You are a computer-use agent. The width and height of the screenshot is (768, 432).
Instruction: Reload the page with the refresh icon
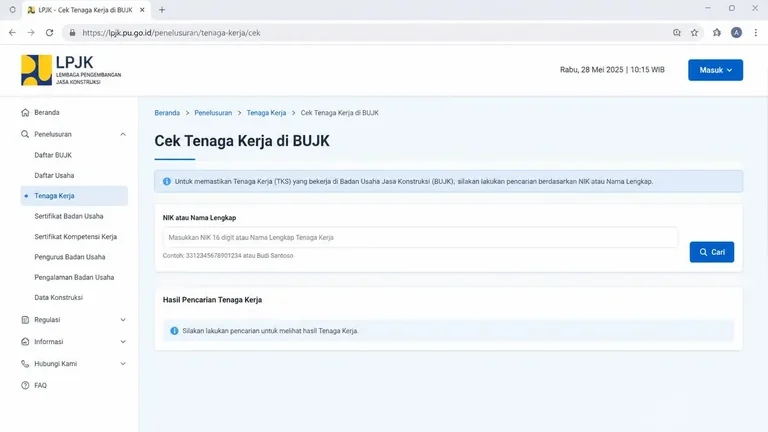pos(49,33)
